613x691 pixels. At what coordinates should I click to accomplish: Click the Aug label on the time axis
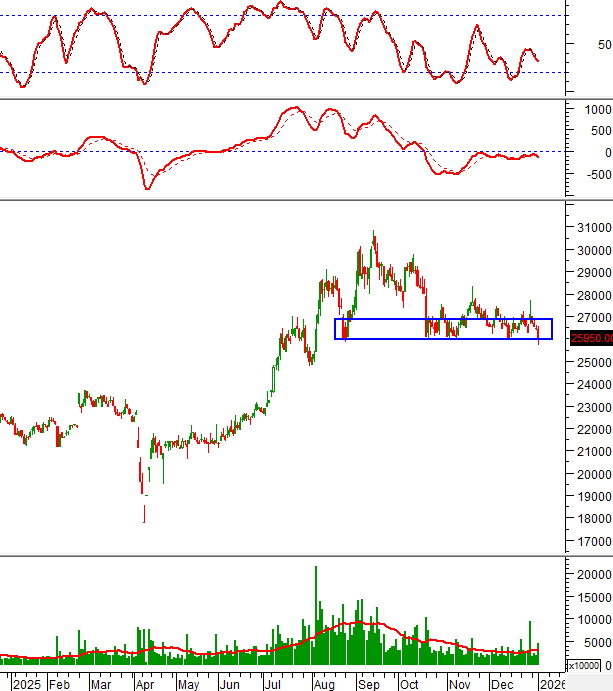323,684
